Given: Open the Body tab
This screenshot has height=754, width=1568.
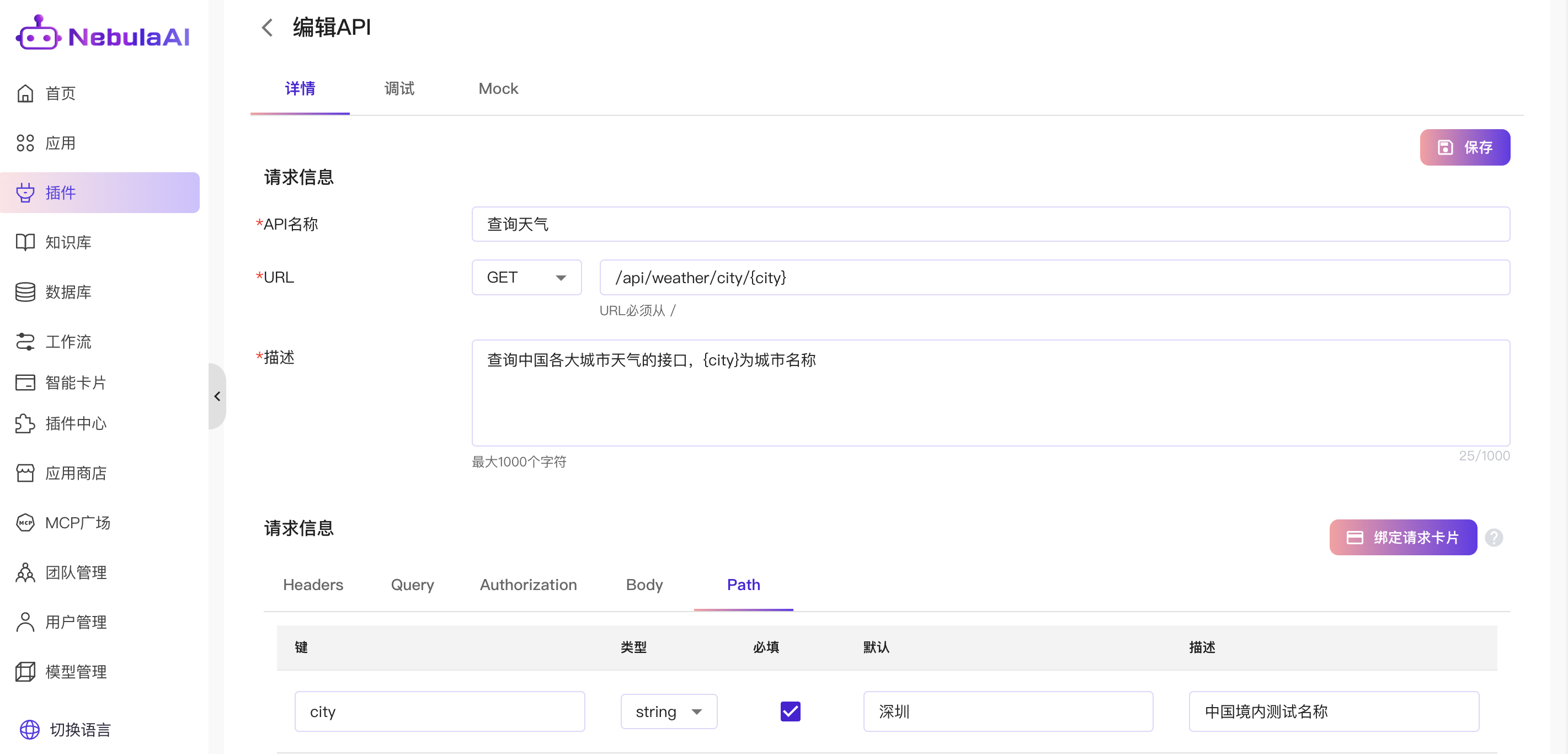Looking at the screenshot, I should pyautogui.click(x=644, y=585).
